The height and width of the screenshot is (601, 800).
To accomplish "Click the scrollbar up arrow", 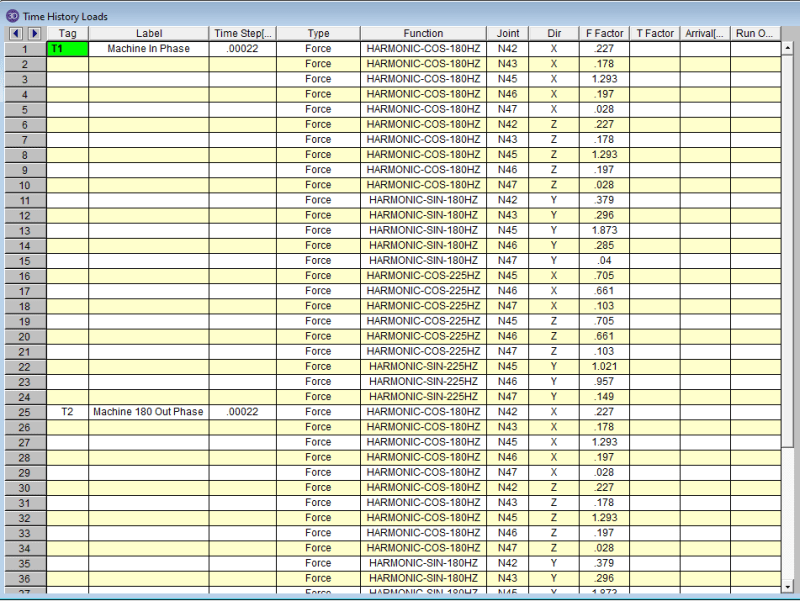I will point(787,48).
